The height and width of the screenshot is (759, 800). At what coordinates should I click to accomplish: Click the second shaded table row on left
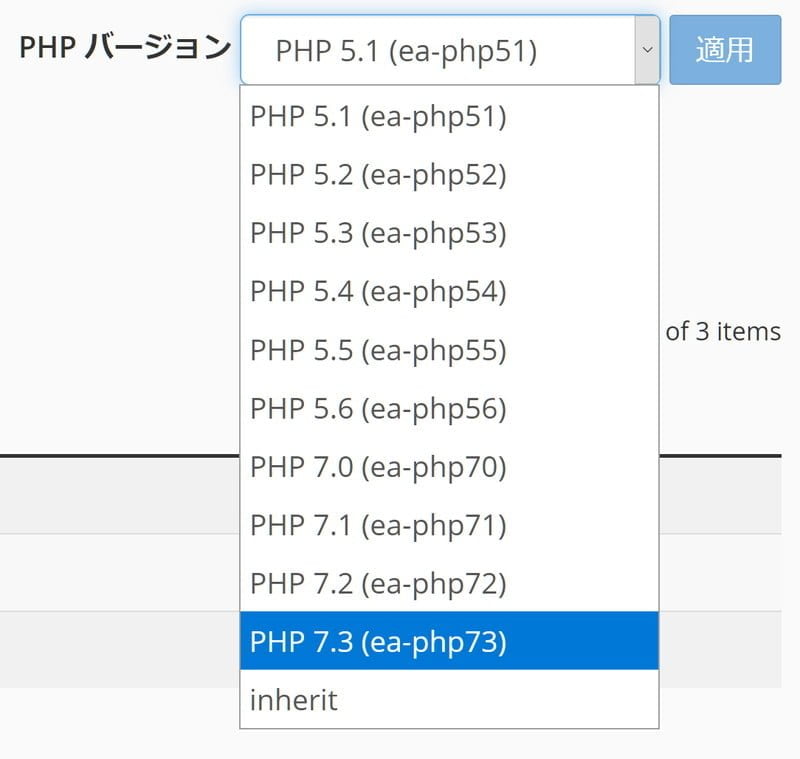[119, 650]
